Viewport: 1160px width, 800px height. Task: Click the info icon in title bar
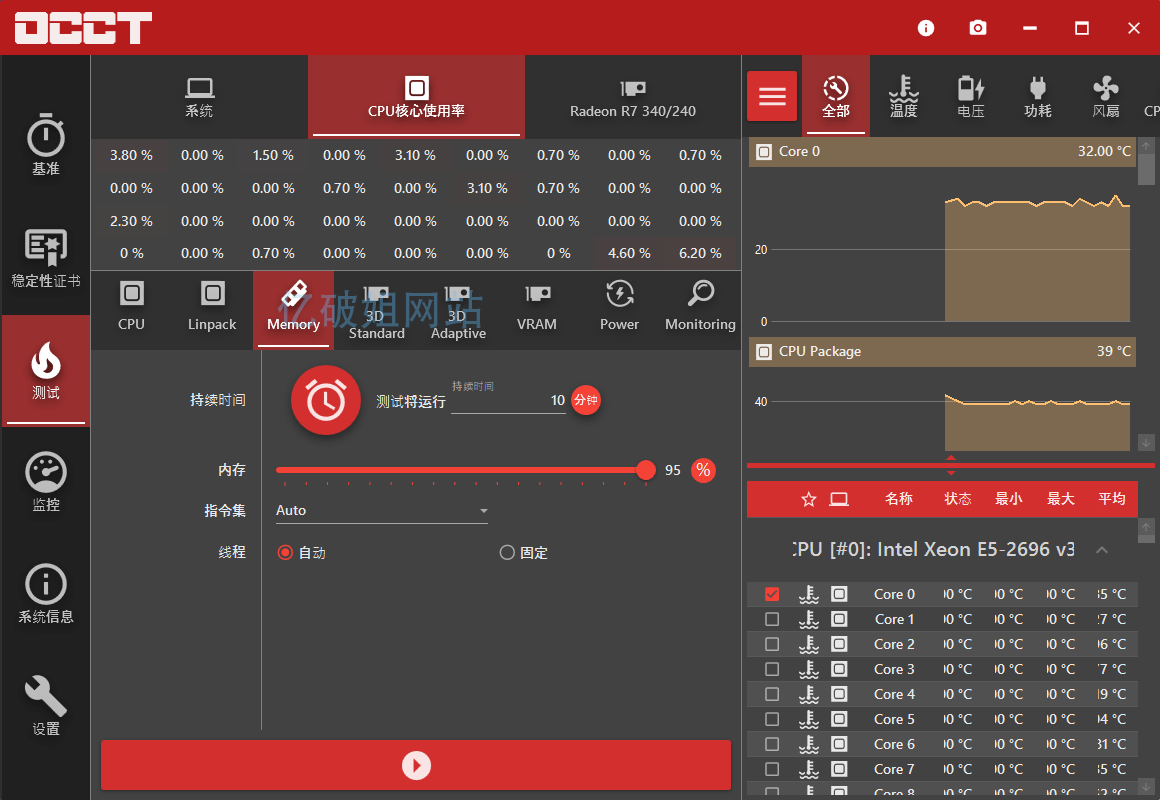926,28
